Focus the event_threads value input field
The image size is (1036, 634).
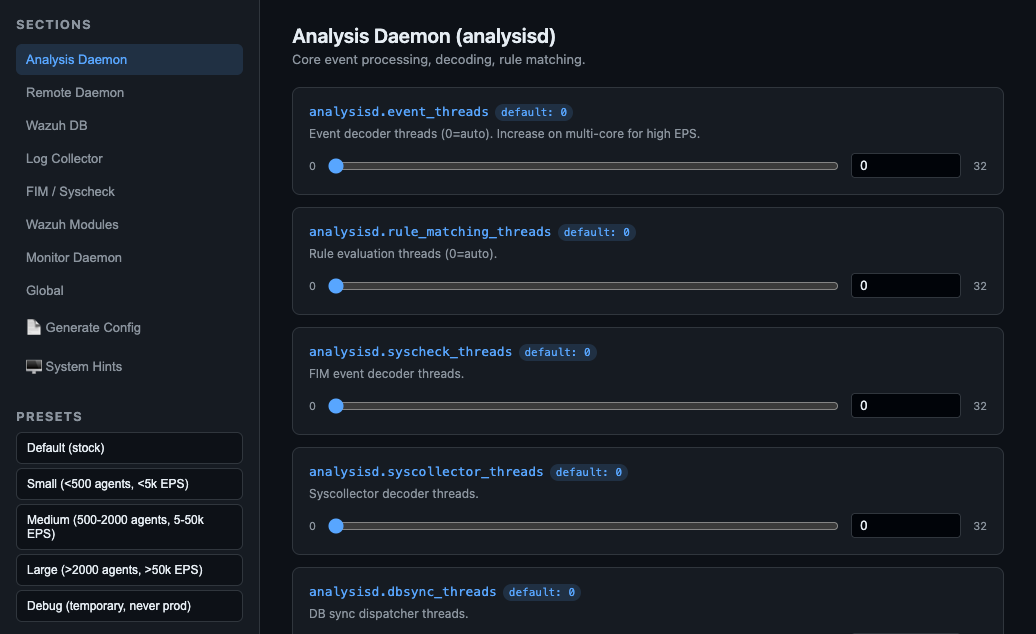906,166
